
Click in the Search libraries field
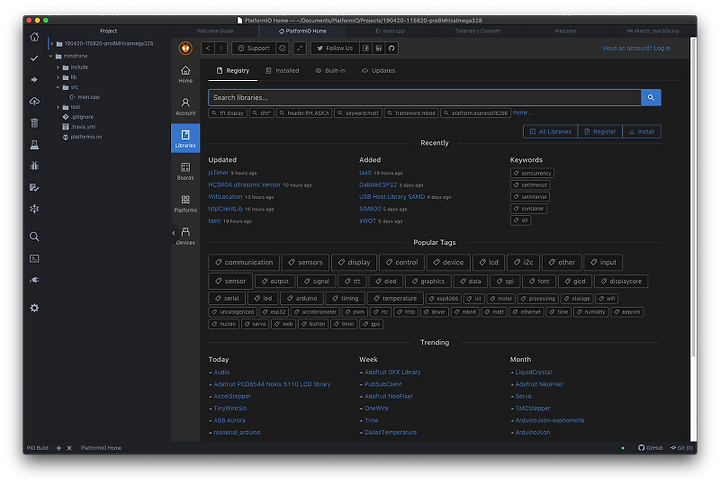pyautogui.click(x=425, y=97)
